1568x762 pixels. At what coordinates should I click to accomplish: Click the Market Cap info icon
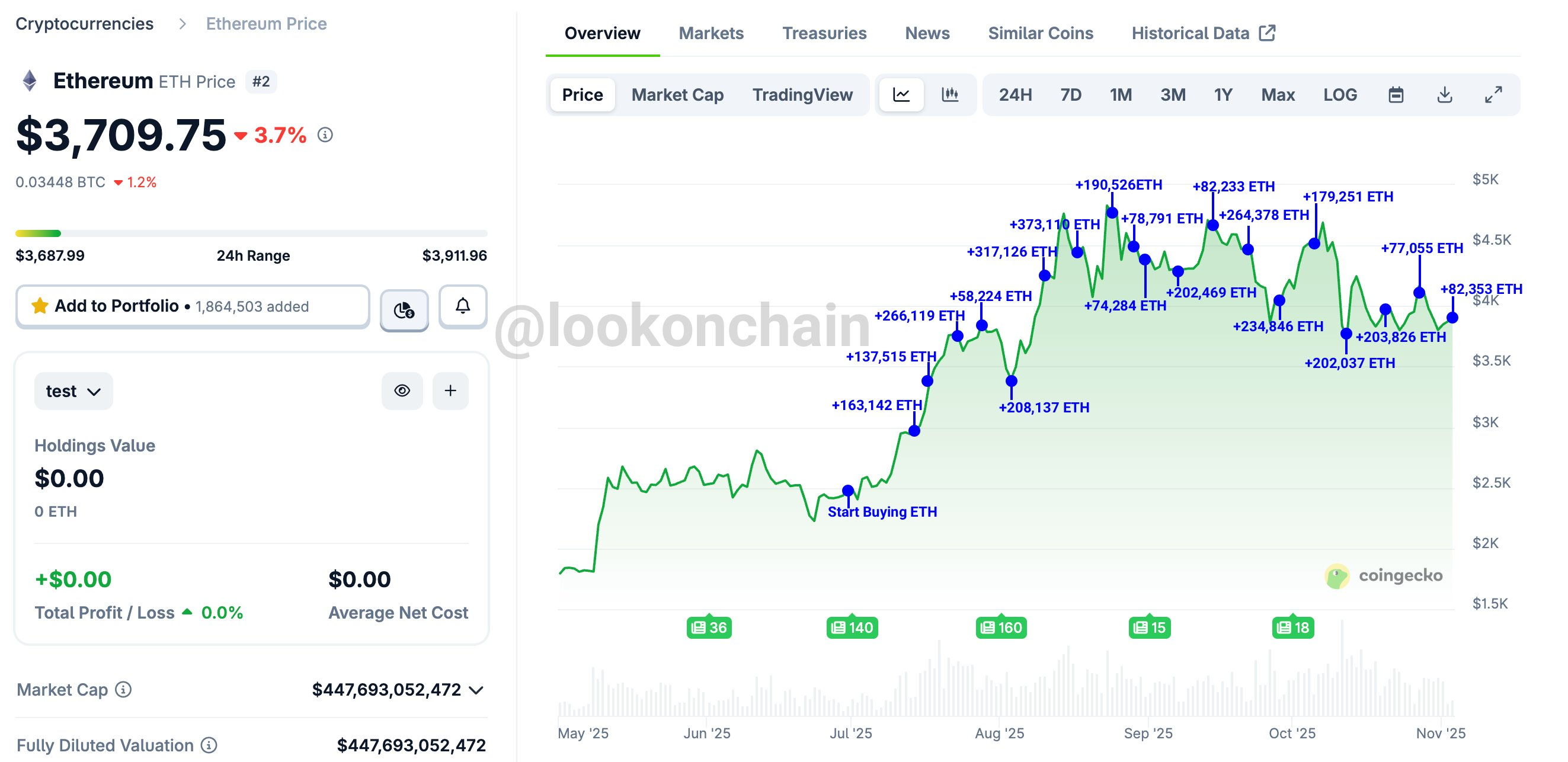click(x=124, y=691)
